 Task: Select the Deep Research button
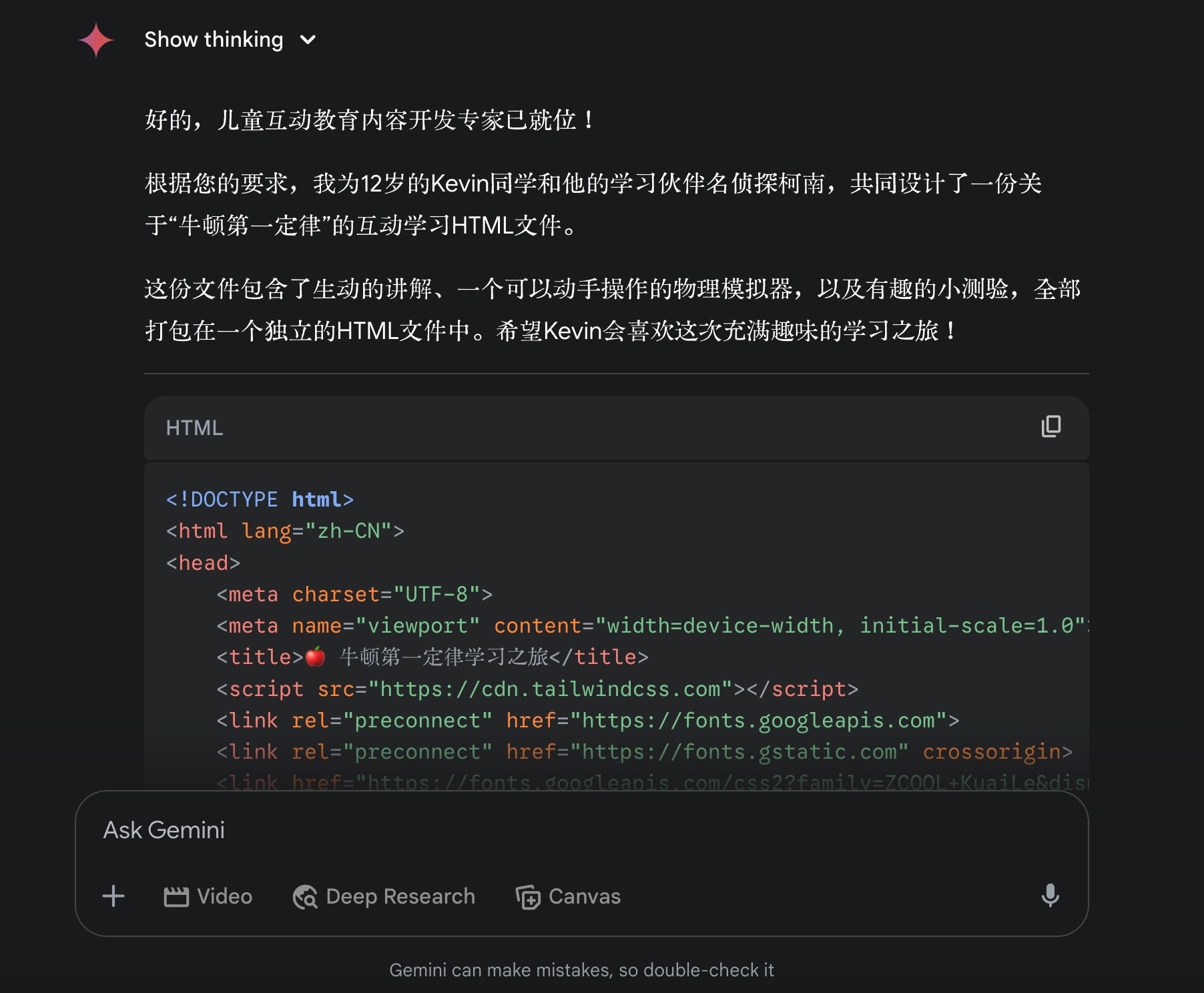pyautogui.click(x=384, y=896)
